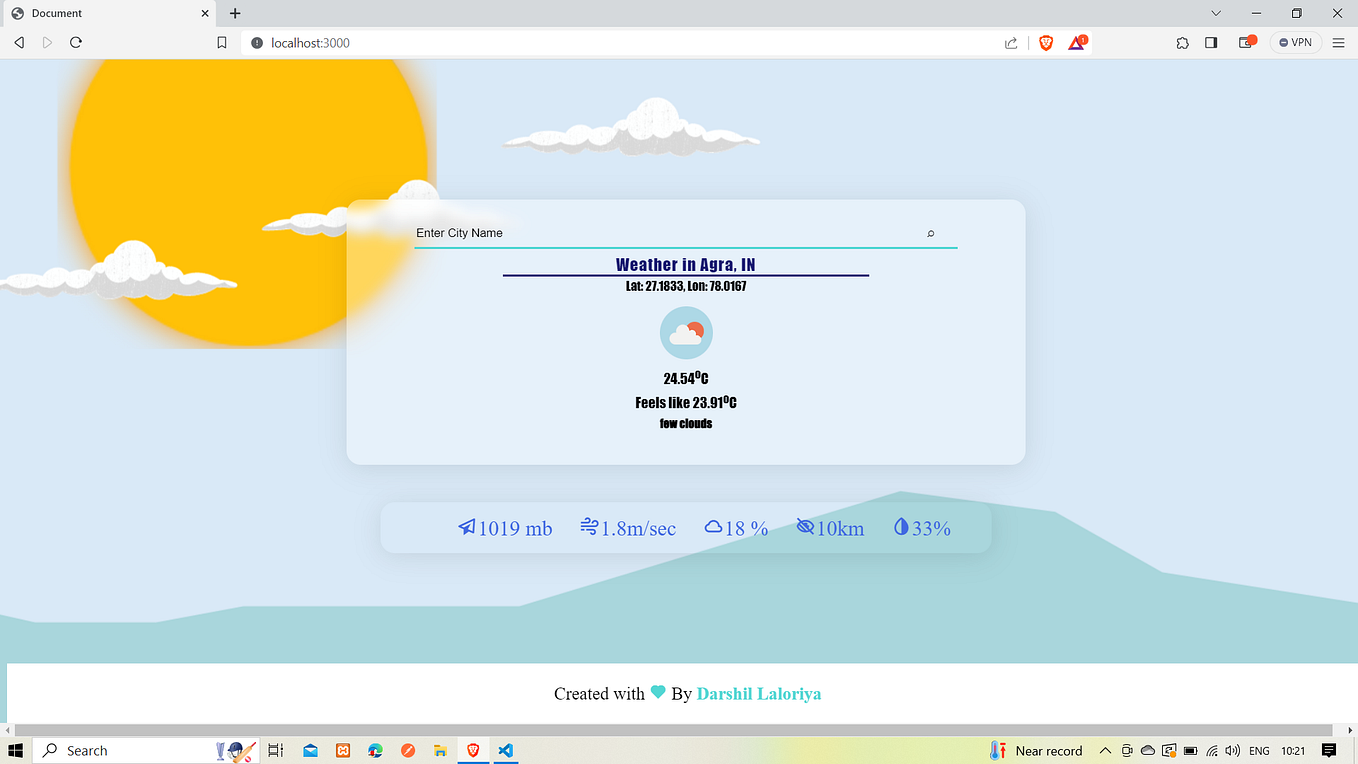
Task: Click the cloud icon beside 18 %
Action: 714,527
